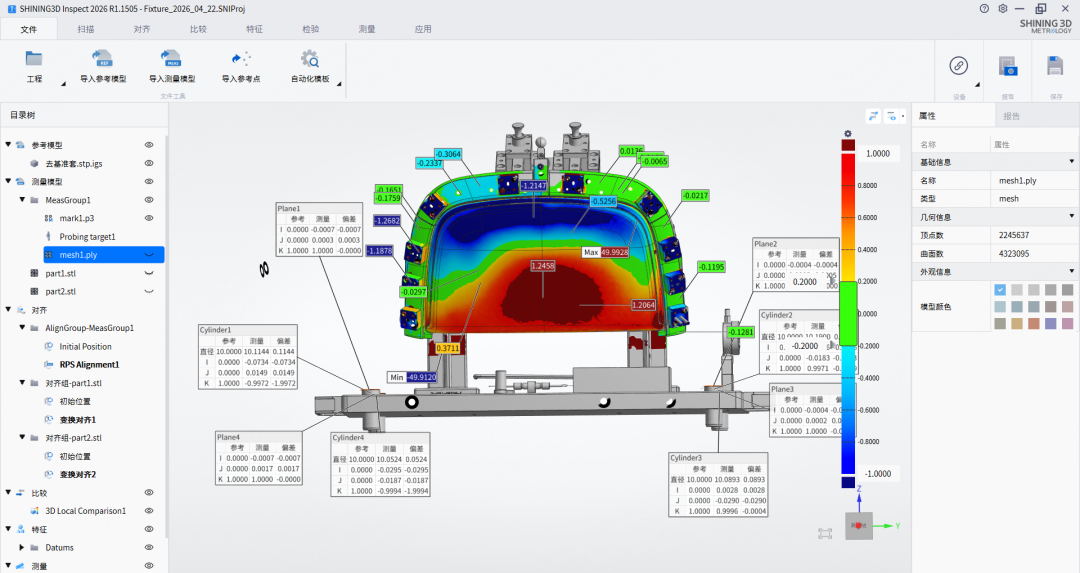Click the 特征 category icon in tree
1080x573 pixels.
21,530
